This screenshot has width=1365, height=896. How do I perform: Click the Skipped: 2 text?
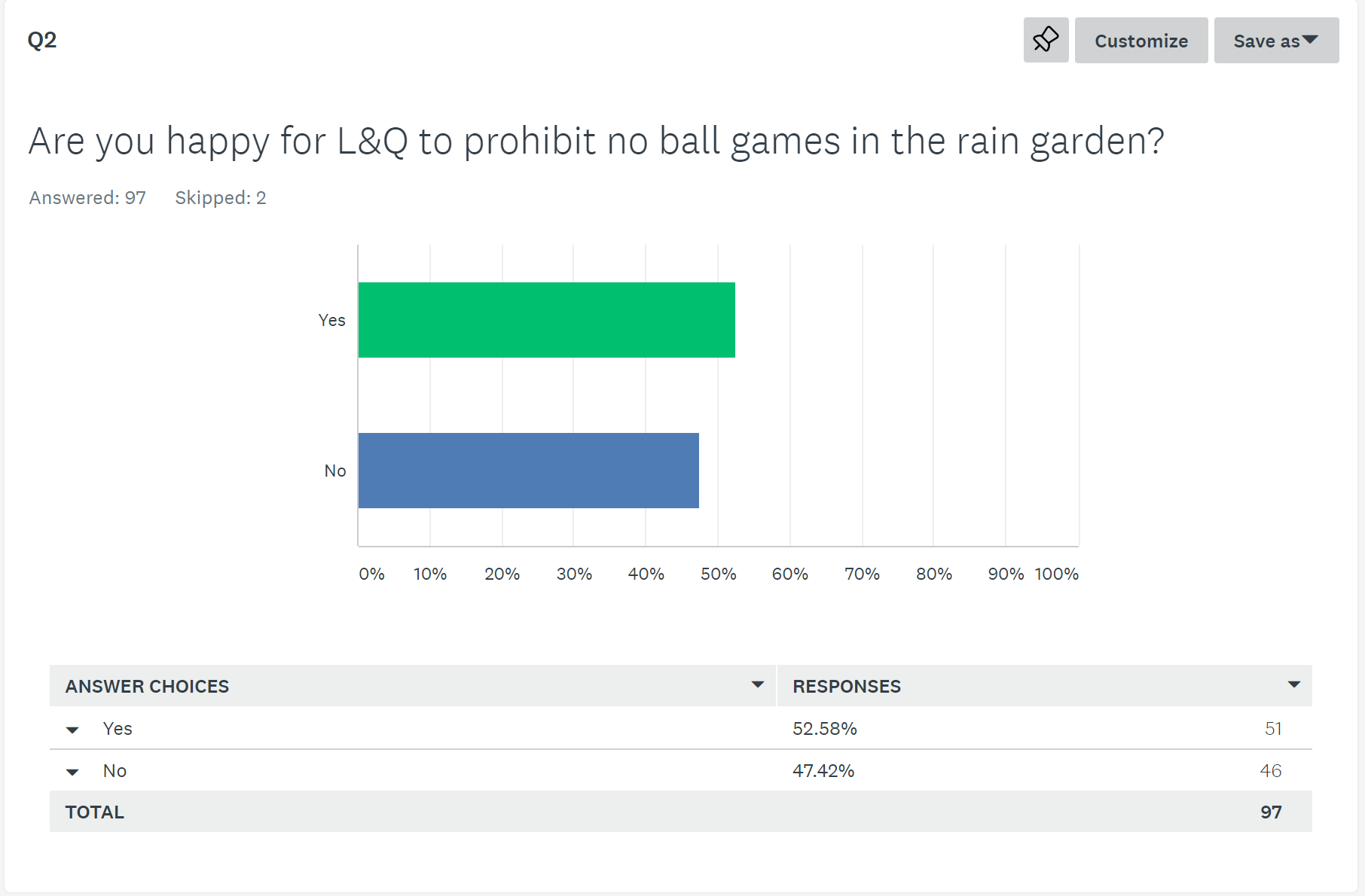[220, 198]
